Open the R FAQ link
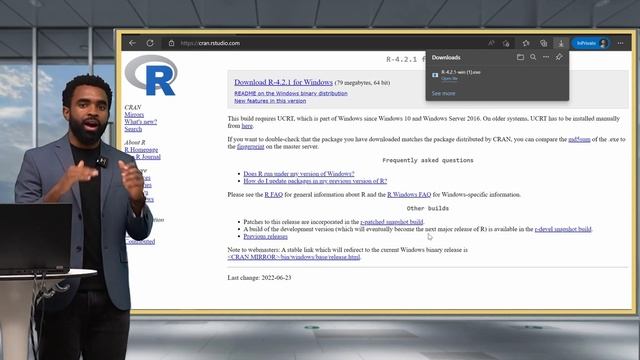The image size is (640, 360). tap(273, 195)
